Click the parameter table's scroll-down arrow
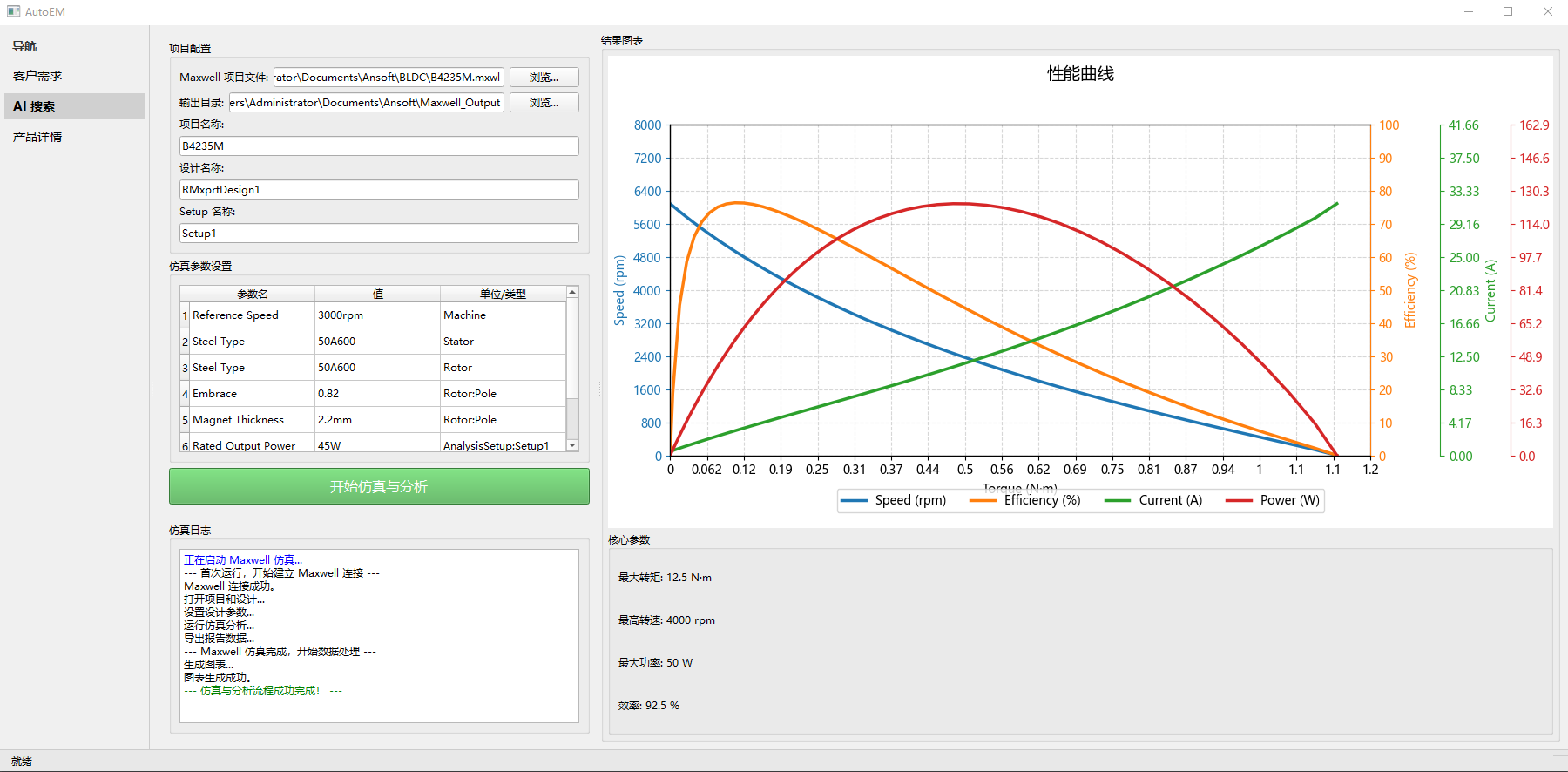This screenshot has width=1568, height=772. click(x=572, y=445)
